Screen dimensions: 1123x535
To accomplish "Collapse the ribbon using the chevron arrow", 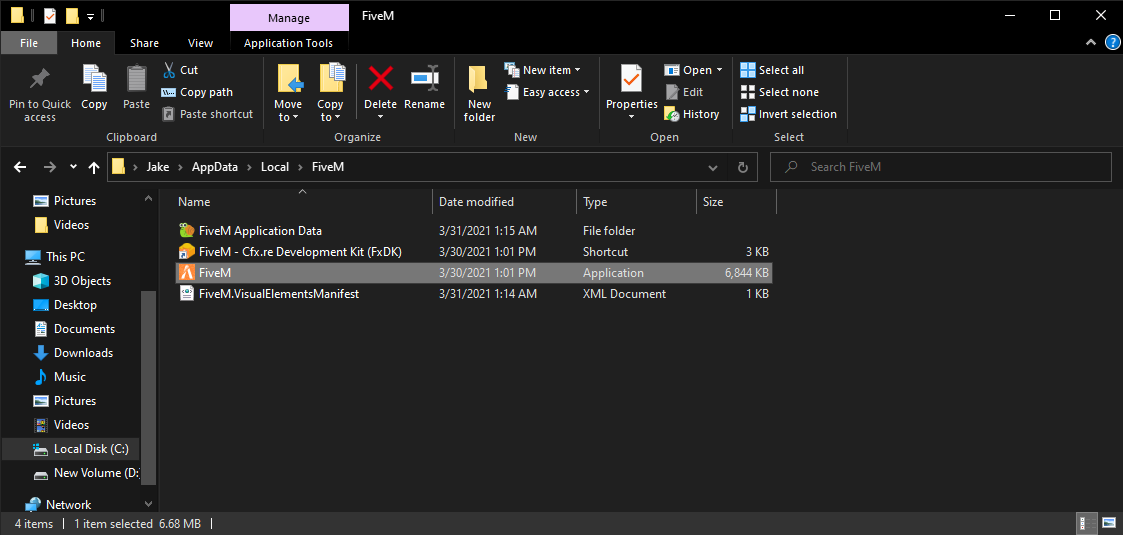I will click(x=1091, y=43).
